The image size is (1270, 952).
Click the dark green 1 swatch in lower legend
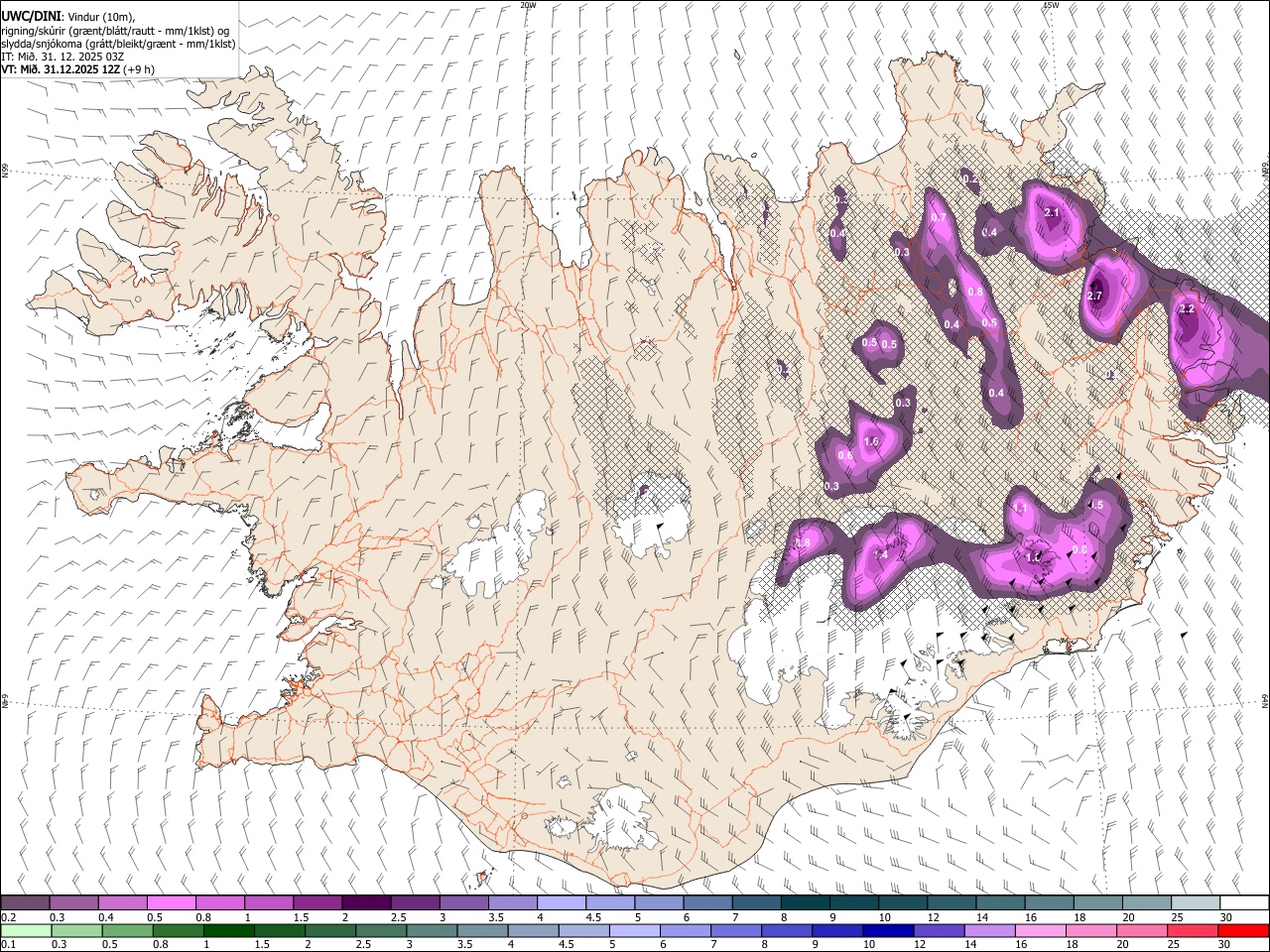(228, 930)
